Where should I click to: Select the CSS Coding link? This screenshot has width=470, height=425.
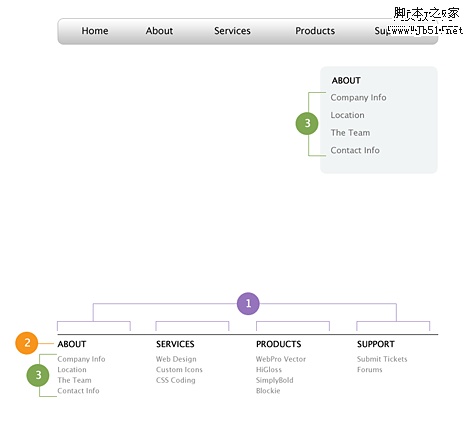click(x=176, y=380)
